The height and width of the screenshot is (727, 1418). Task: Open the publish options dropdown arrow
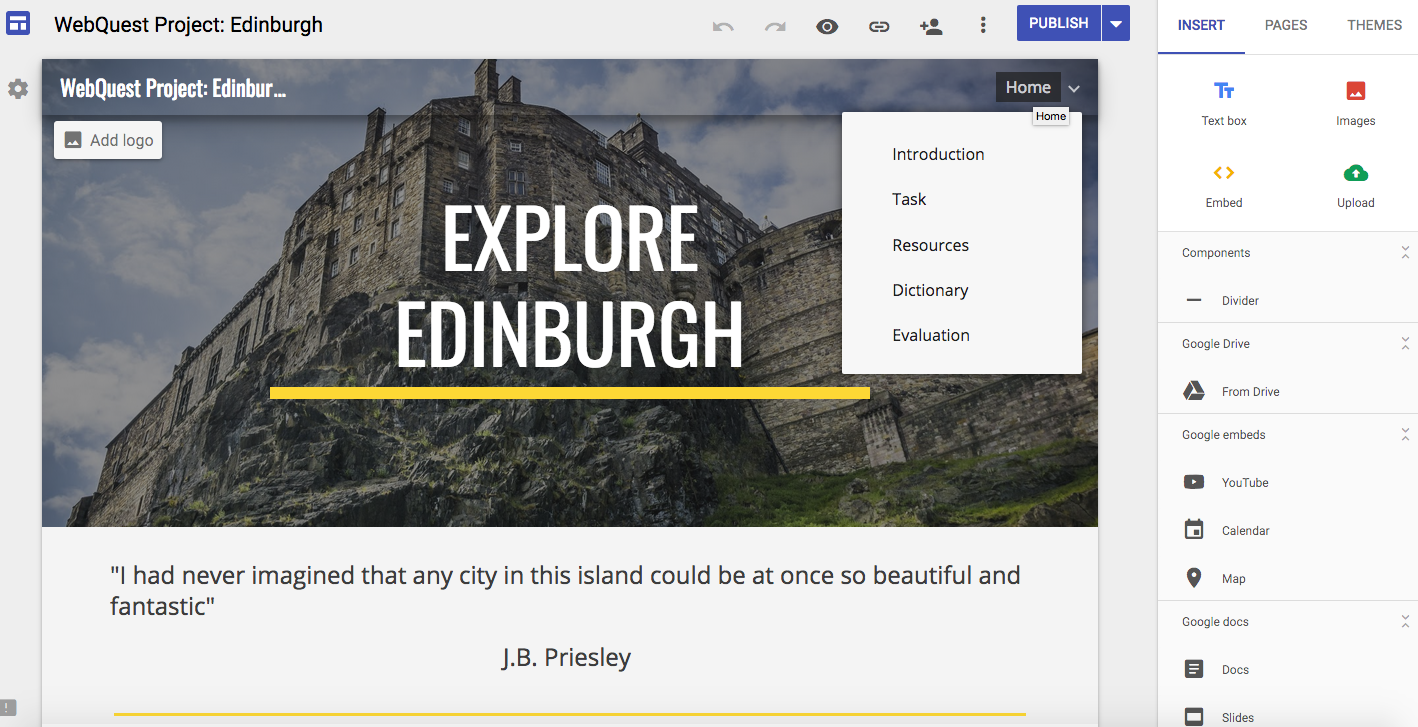pyautogui.click(x=1116, y=24)
